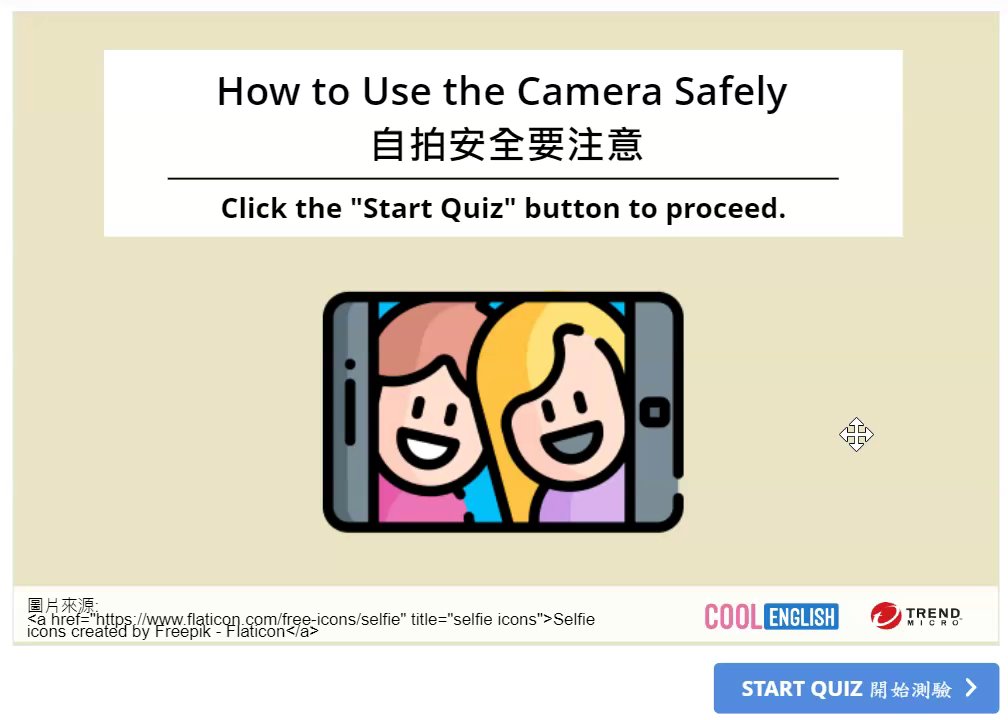Click the Trend Micro red globe icon
The height and width of the screenshot is (720, 1008).
885,615
